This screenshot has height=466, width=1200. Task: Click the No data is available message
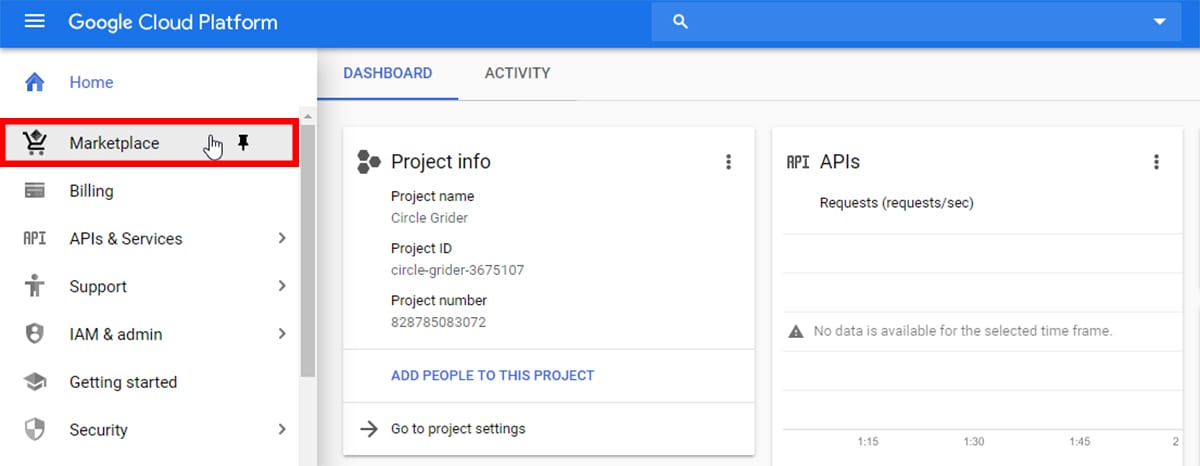click(x=963, y=331)
